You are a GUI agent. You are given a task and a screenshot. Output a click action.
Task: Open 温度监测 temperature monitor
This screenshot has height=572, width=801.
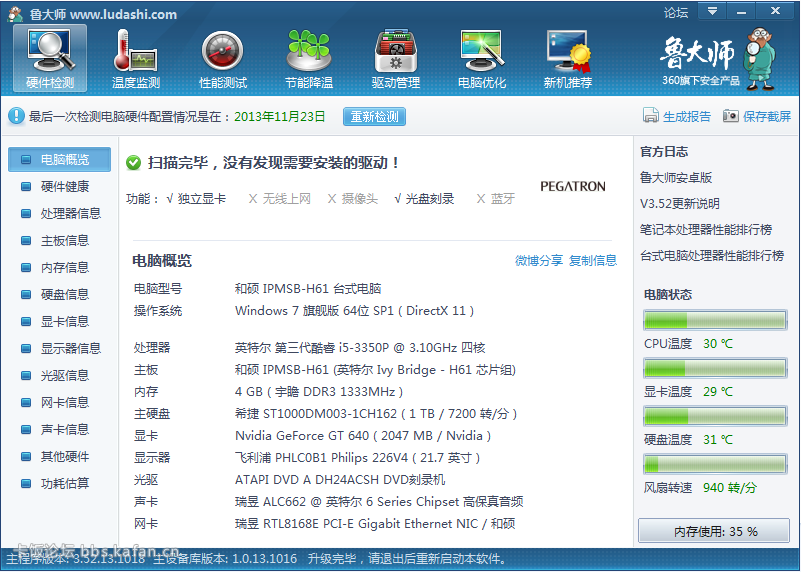click(136, 58)
